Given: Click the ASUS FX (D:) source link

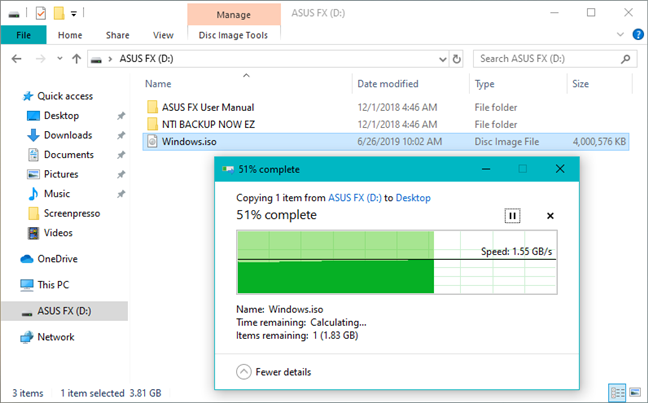Looking at the screenshot, I should click(355, 198).
